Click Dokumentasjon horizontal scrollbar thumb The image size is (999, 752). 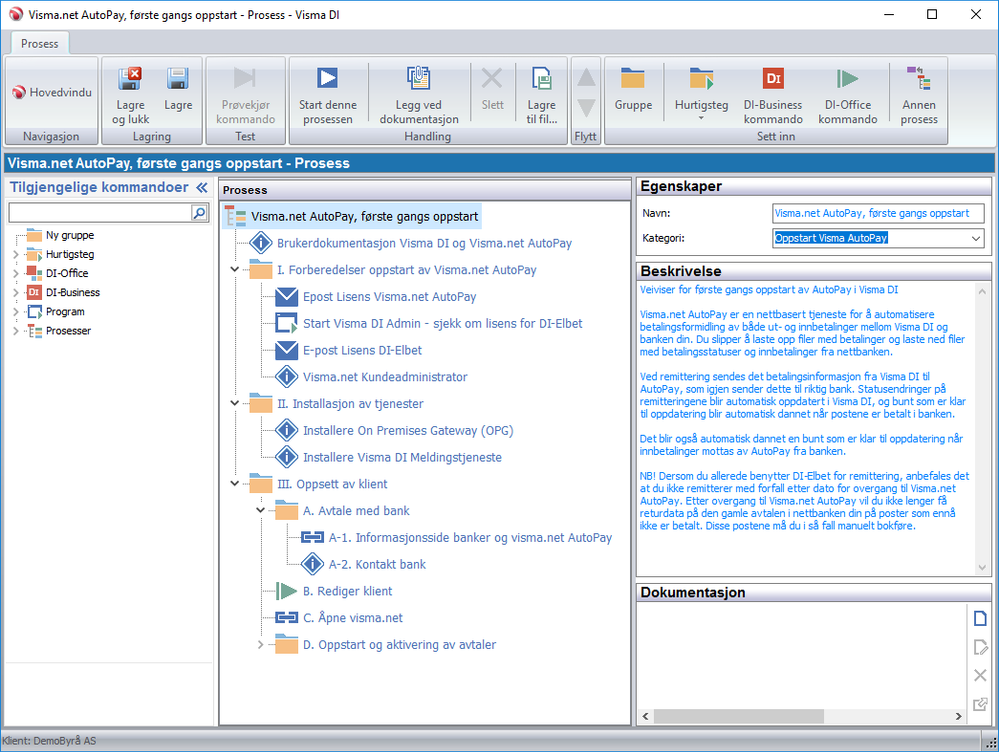738,716
